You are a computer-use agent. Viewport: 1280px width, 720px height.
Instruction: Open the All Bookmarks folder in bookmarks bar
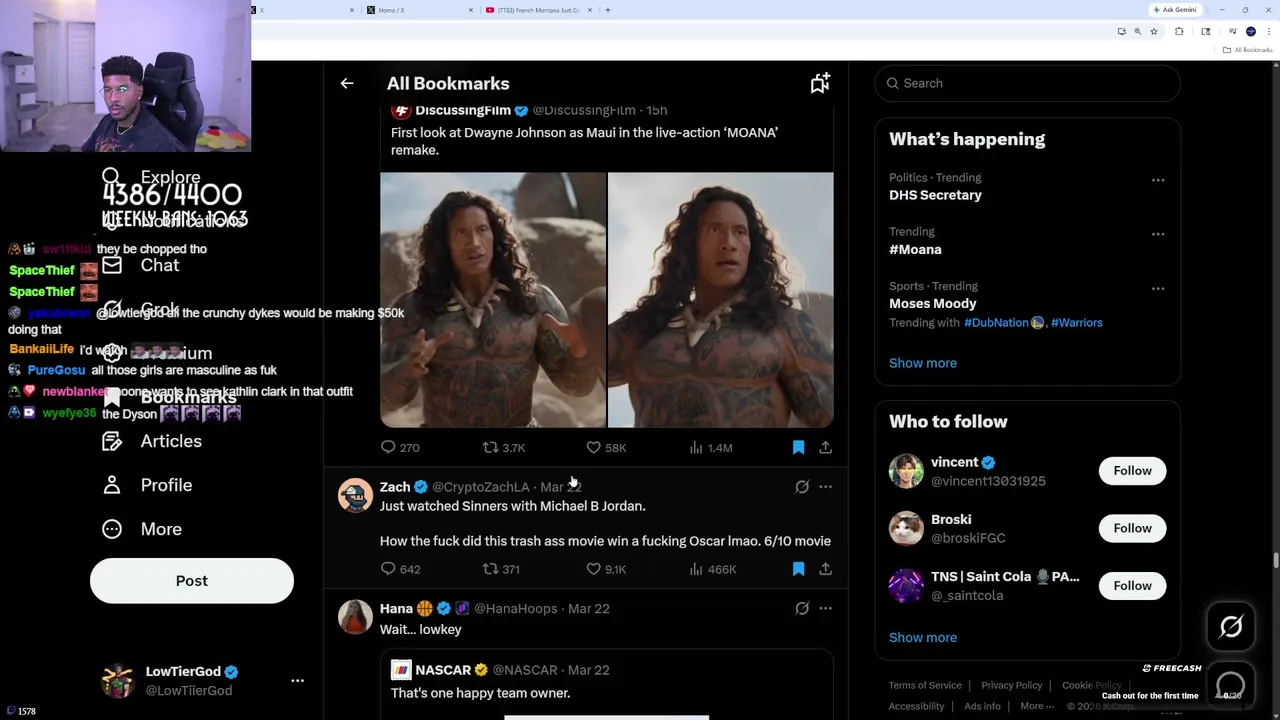coord(1249,50)
